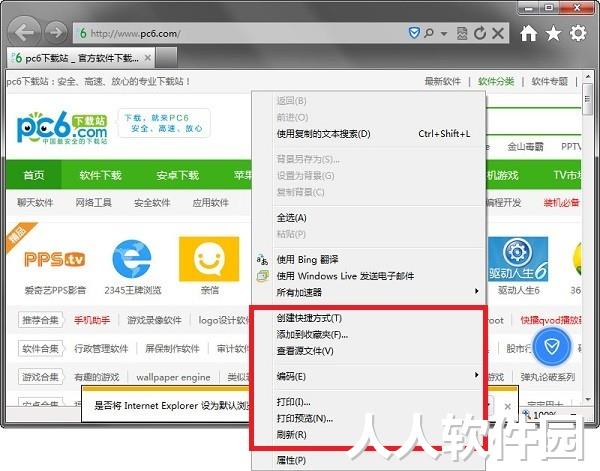Screen dimensions: 600x471
Task: Open 手机助手 red link
Action: coord(92,320)
